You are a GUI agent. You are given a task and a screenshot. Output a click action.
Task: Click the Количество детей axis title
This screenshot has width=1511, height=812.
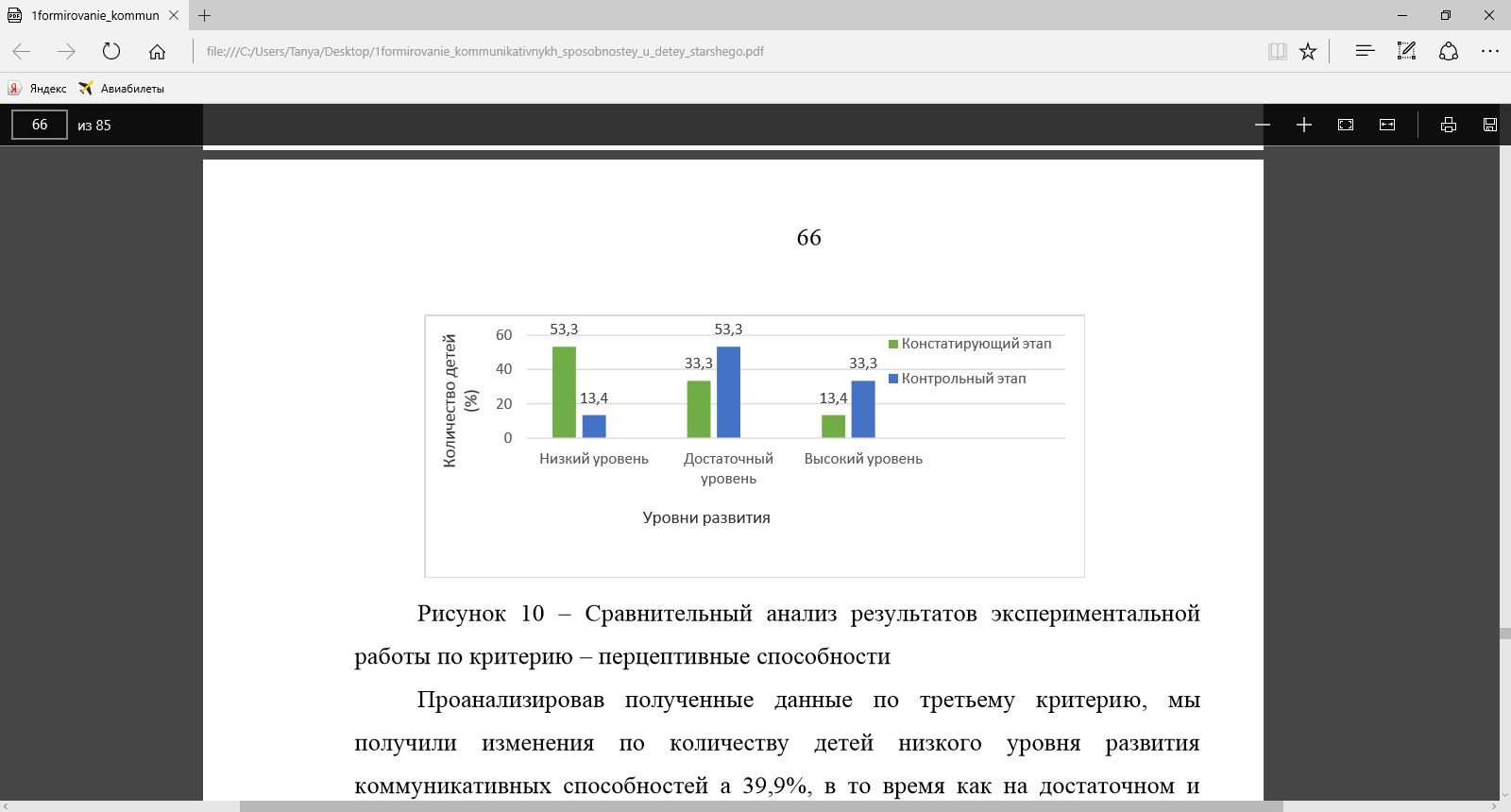[x=459, y=400]
